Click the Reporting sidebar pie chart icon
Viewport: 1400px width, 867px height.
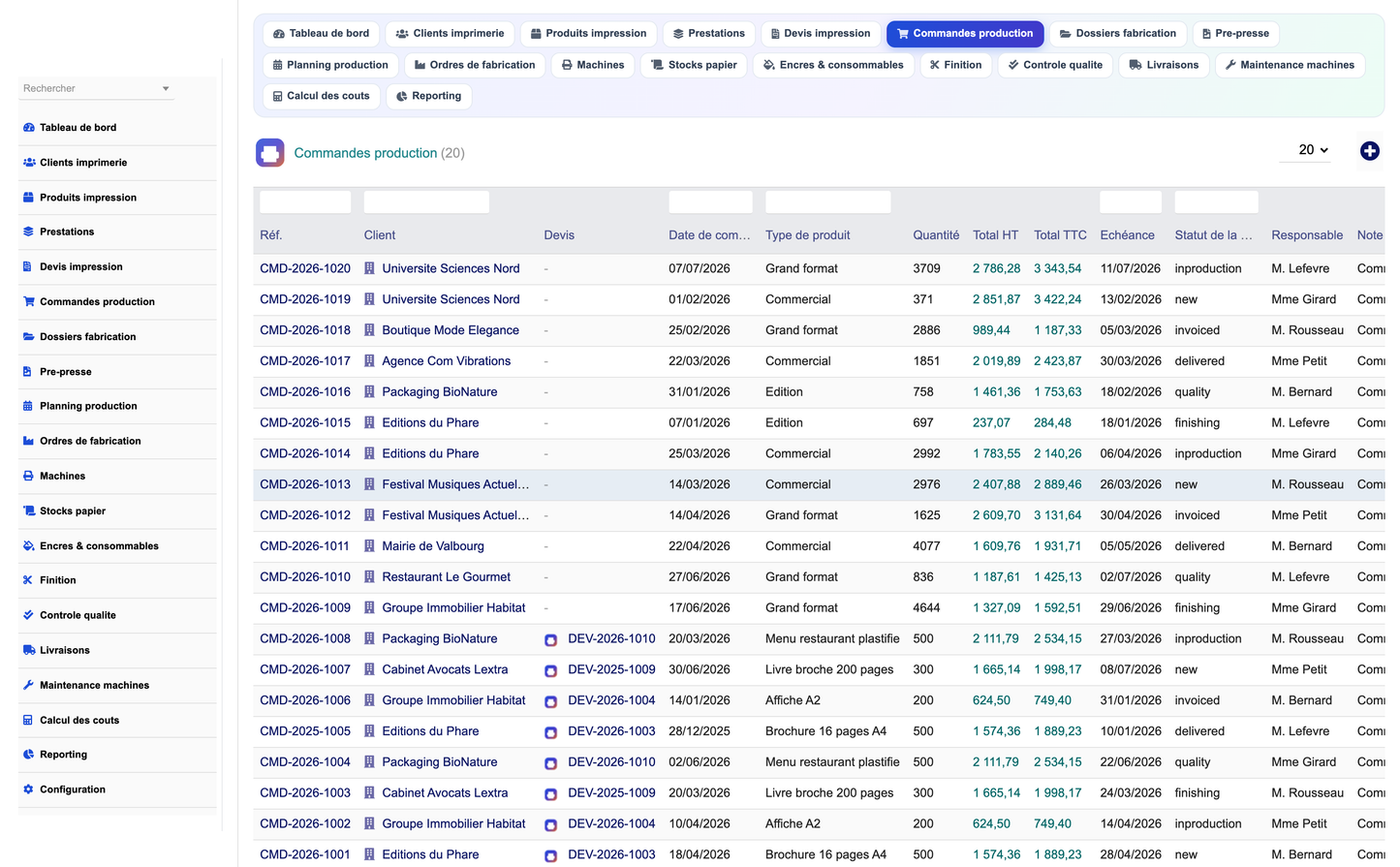(29, 755)
